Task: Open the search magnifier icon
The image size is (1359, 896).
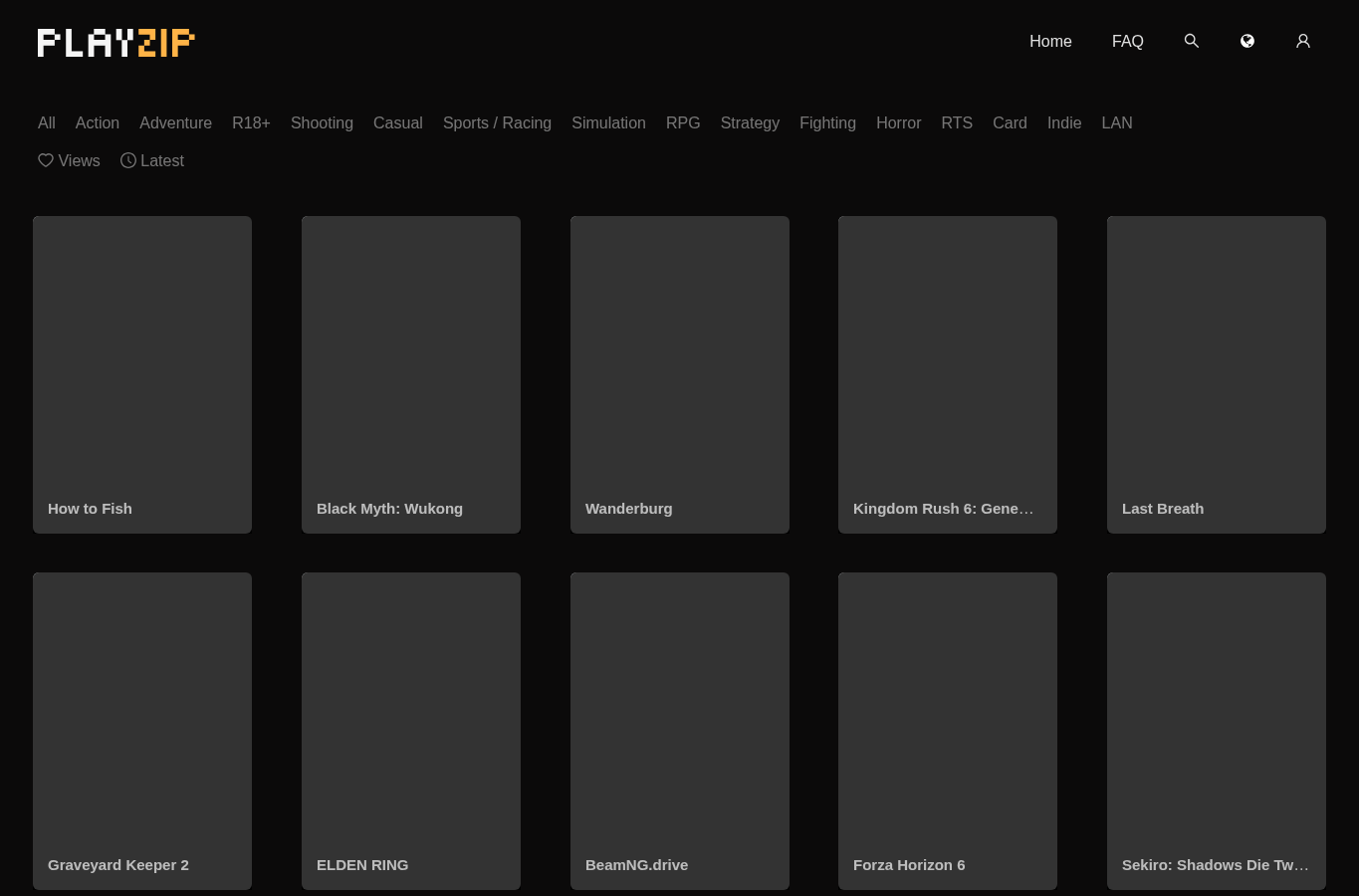Action: (1191, 41)
